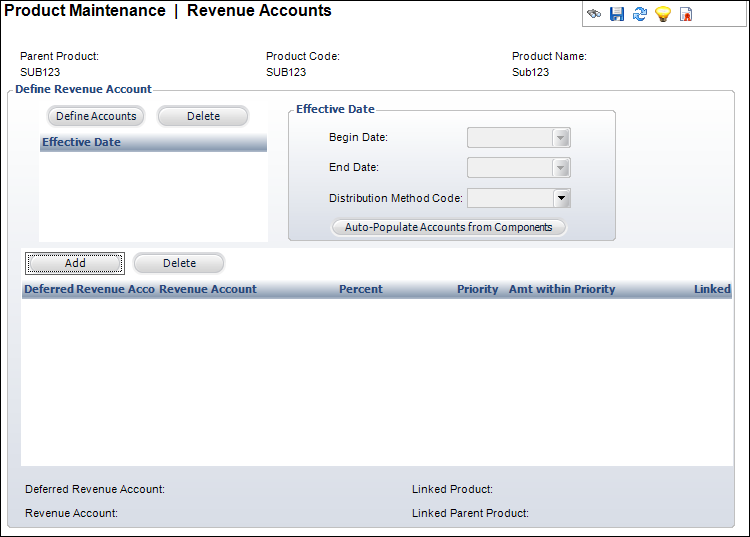Open the End Date dropdown arrow

click(x=561, y=168)
